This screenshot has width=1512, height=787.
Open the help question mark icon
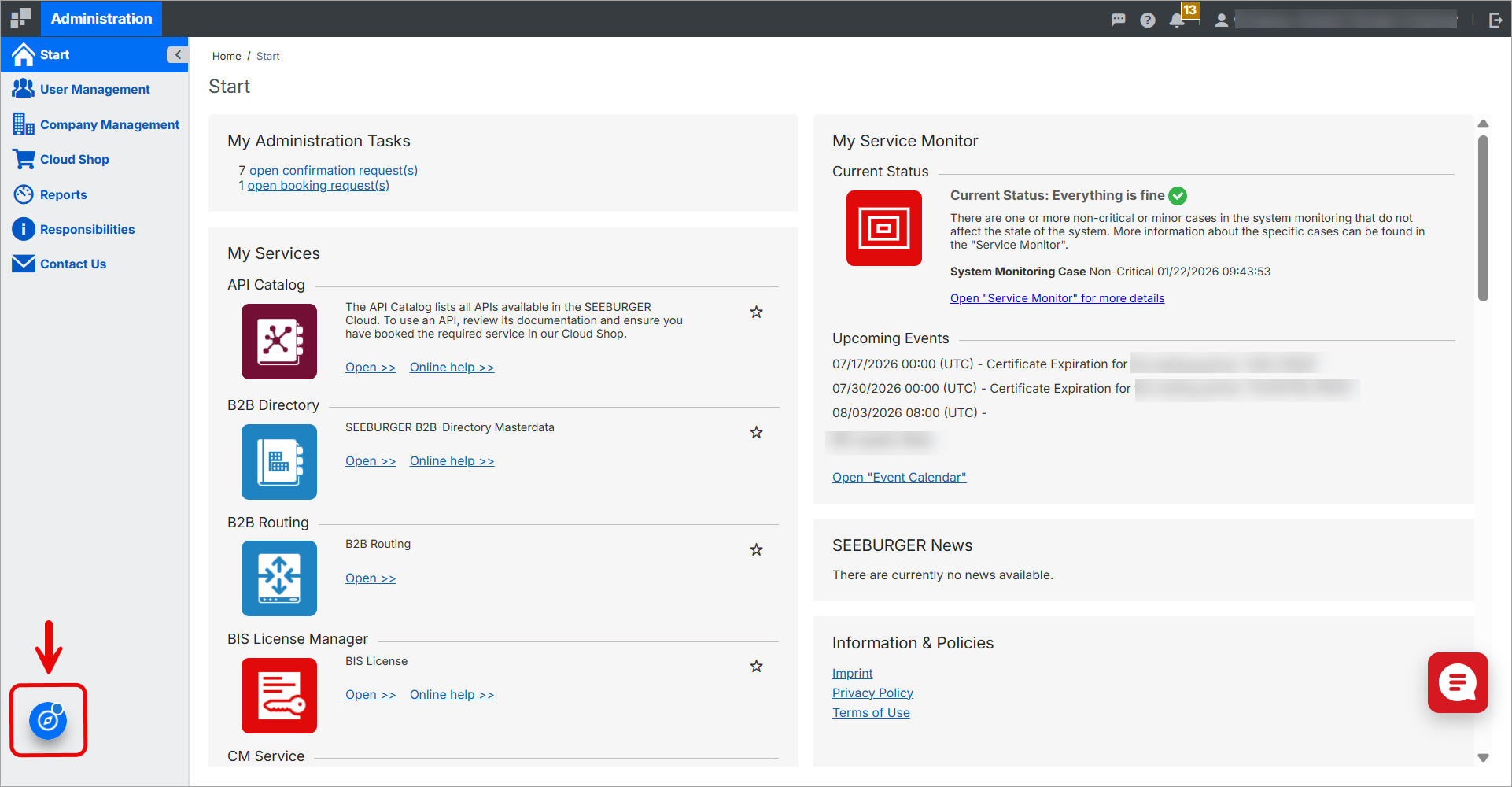(x=1148, y=20)
